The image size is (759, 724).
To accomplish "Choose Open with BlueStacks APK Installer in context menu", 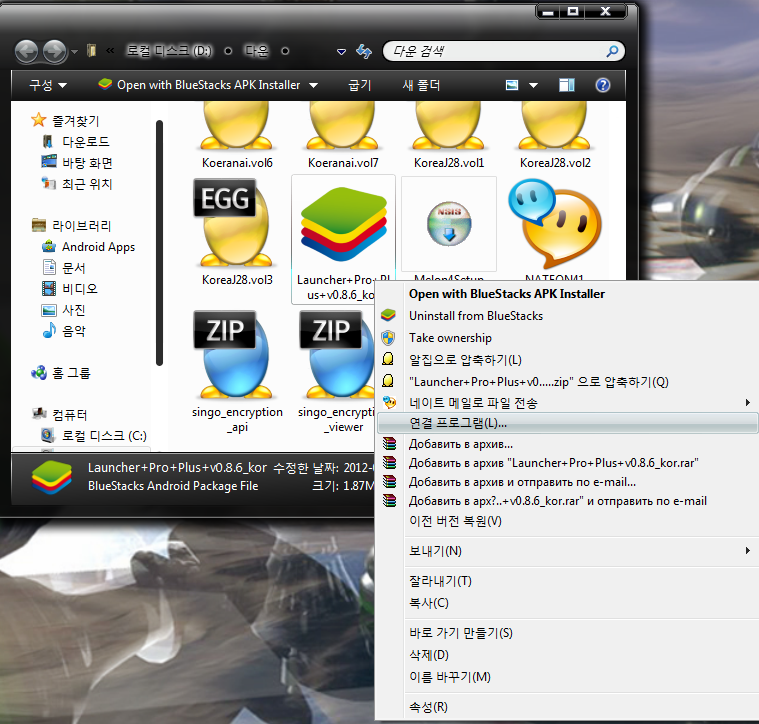I will (566, 294).
